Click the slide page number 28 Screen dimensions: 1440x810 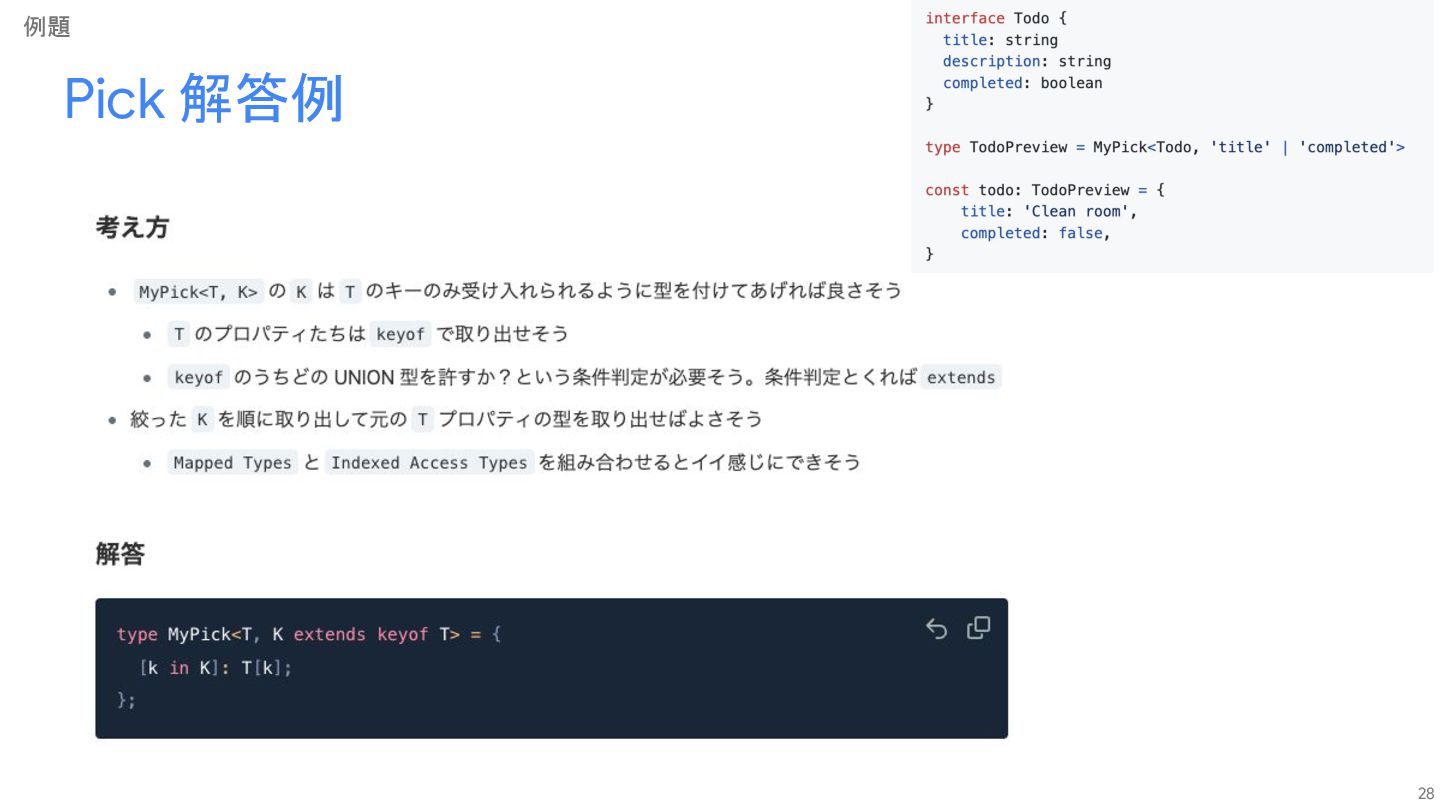pos(1426,793)
